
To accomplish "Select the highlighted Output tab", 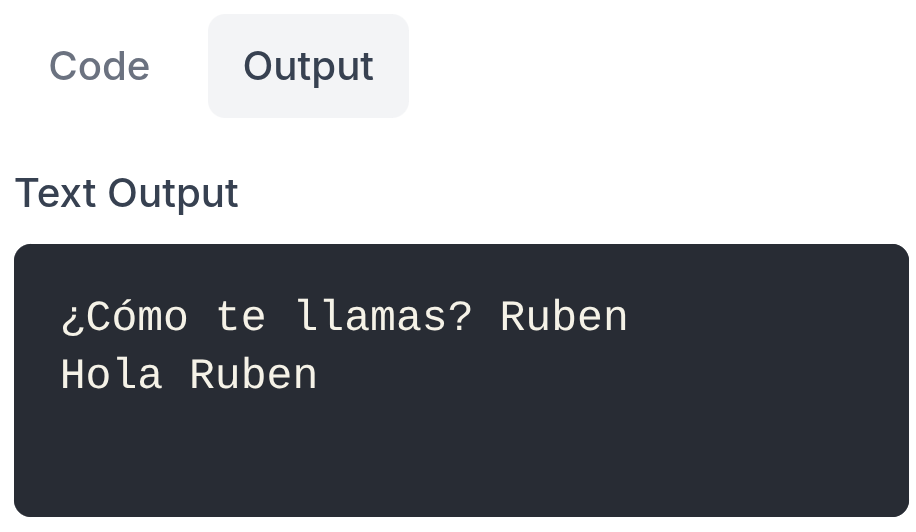I will click(308, 66).
